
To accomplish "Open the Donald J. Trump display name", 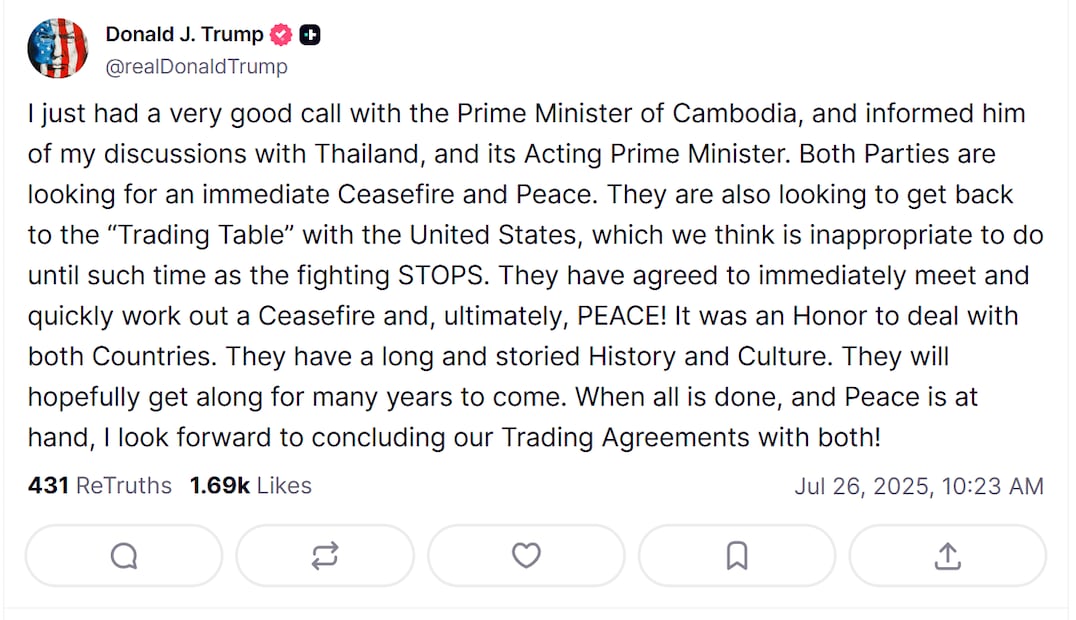I will pos(185,35).
